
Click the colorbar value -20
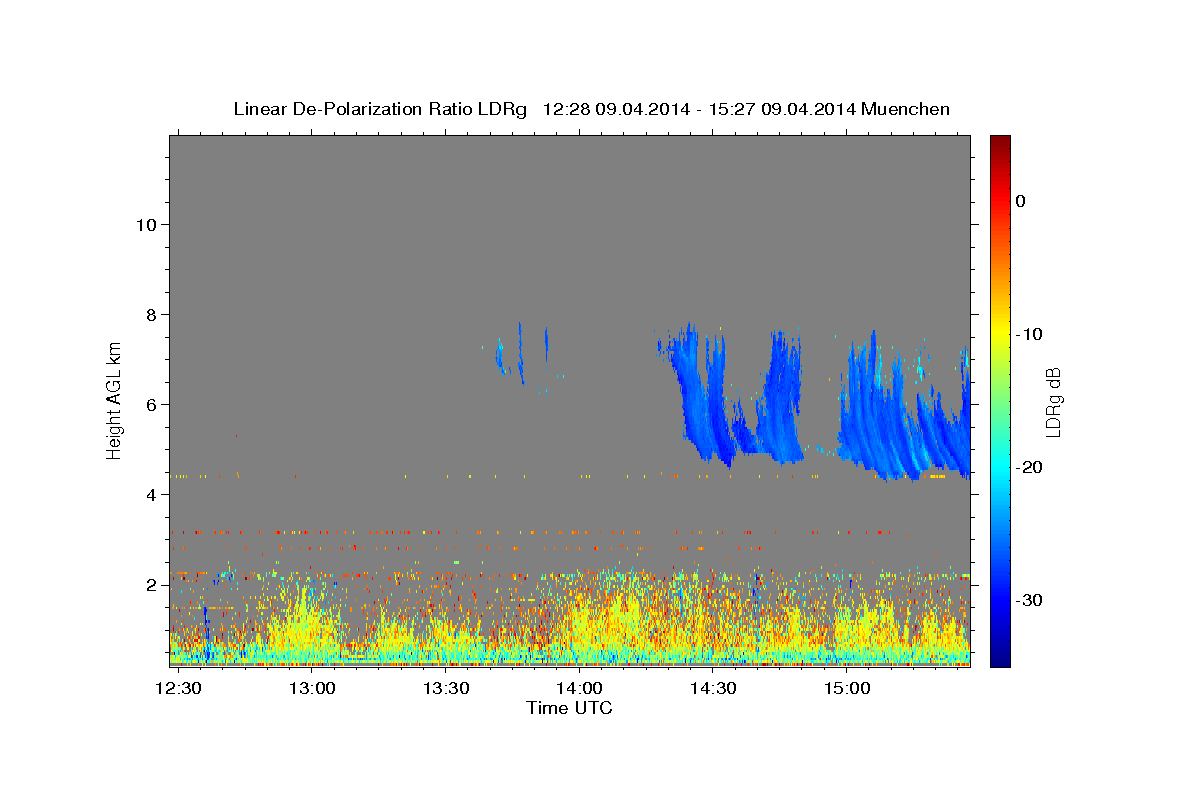point(1029,467)
